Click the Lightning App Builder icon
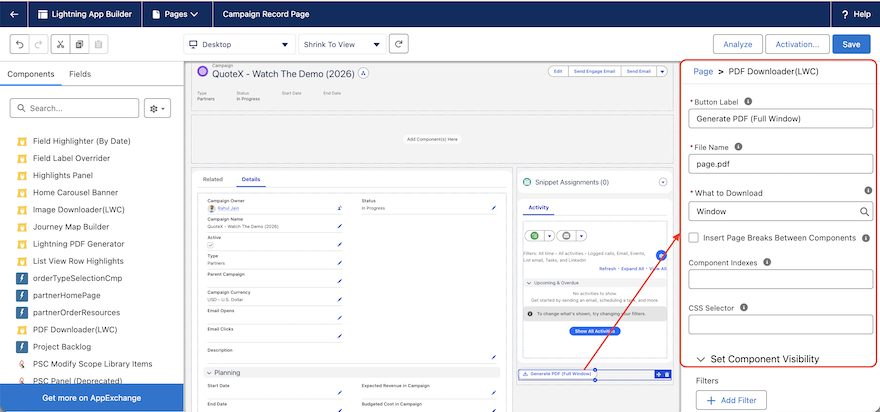The image size is (880, 412). [x=43, y=15]
